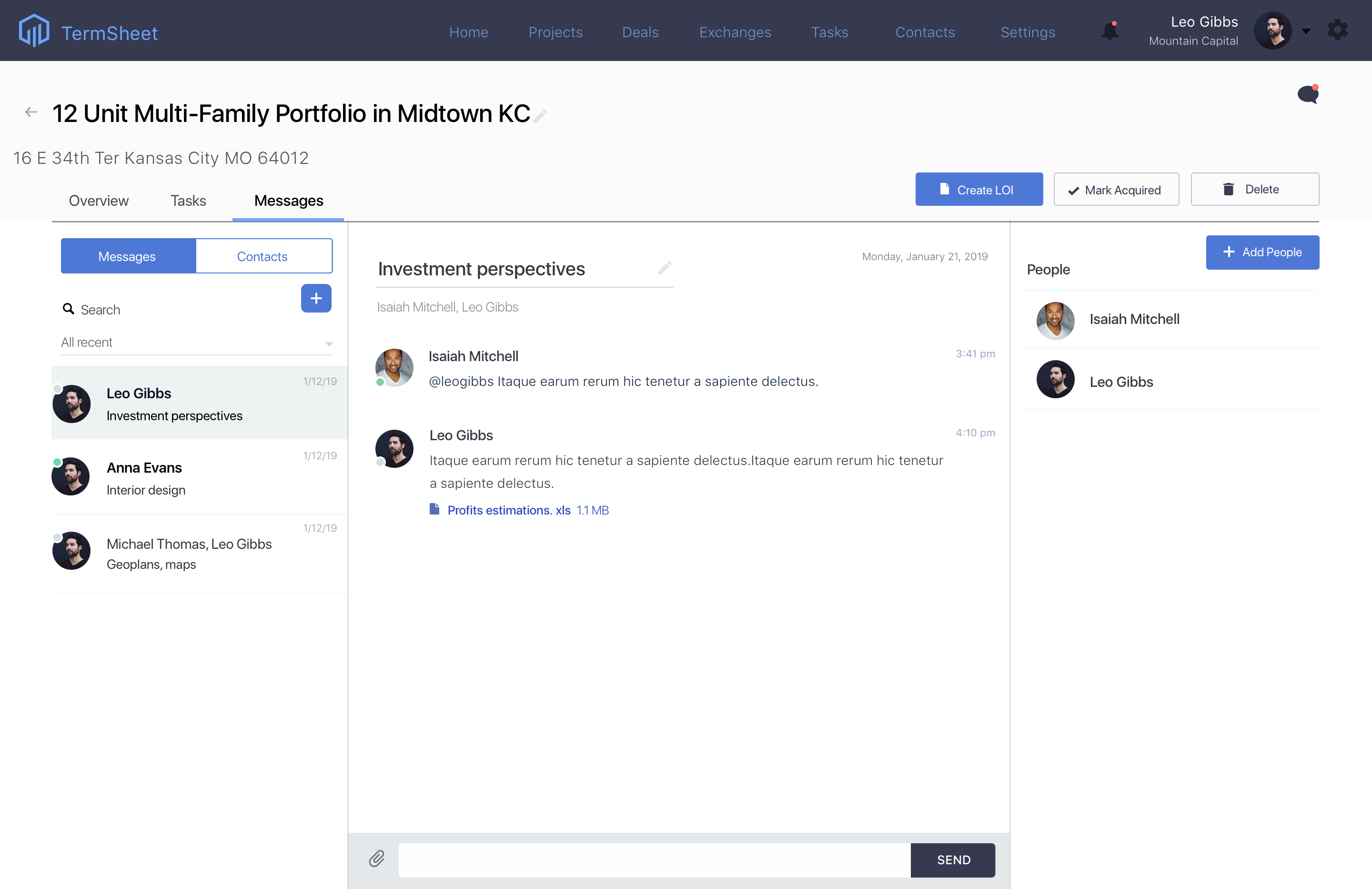Viewport: 1372px width, 889px height.
Task: Click pencil icon next to Investment perspectives
Action: pyautogui.click(x=665, y=267)
